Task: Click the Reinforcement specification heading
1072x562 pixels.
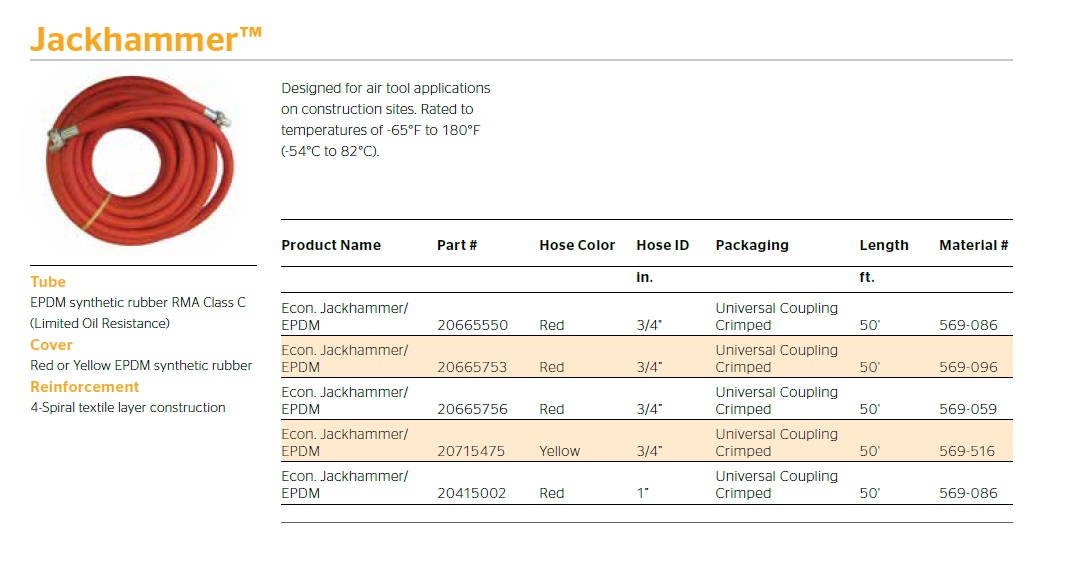Action: (x=85, y=387)
